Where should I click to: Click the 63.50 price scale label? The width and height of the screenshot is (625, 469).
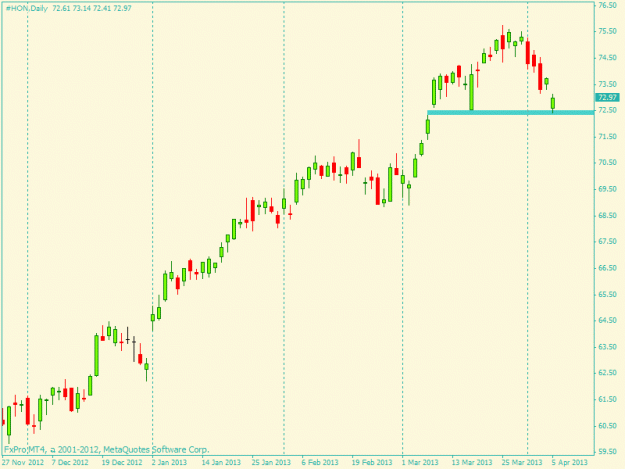point(607,347)
